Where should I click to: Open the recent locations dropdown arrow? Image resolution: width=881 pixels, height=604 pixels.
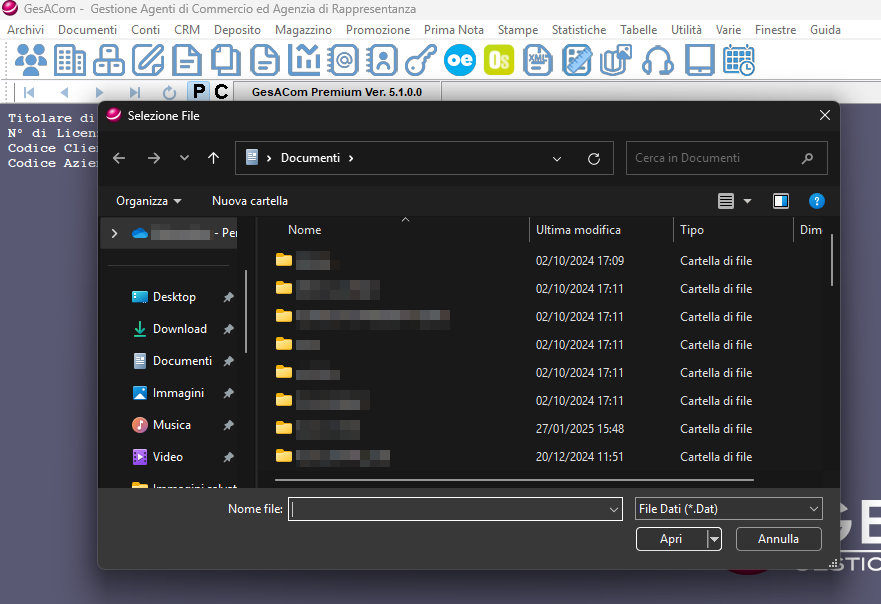[x=184, y=158]
